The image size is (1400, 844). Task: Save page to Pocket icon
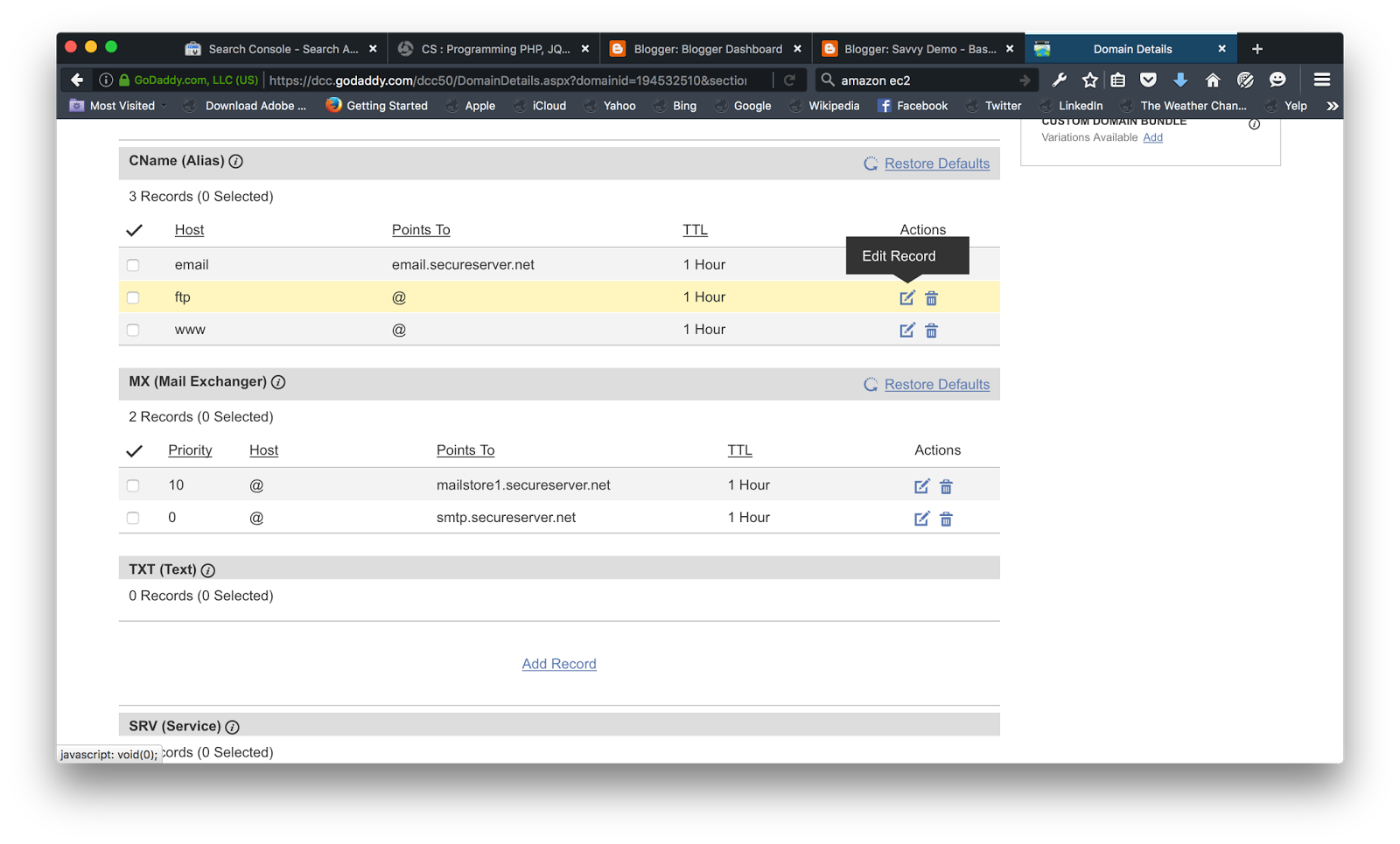pos(1148,80)
